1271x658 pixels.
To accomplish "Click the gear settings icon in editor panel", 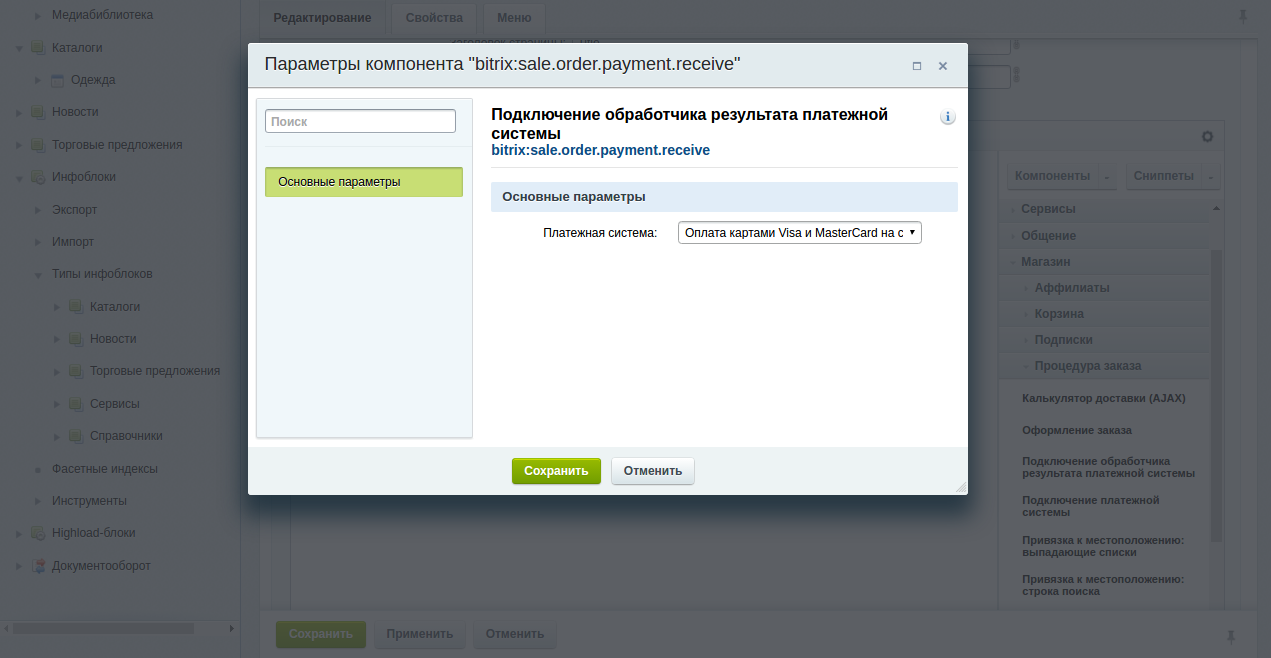I will tap(1207, 136).
